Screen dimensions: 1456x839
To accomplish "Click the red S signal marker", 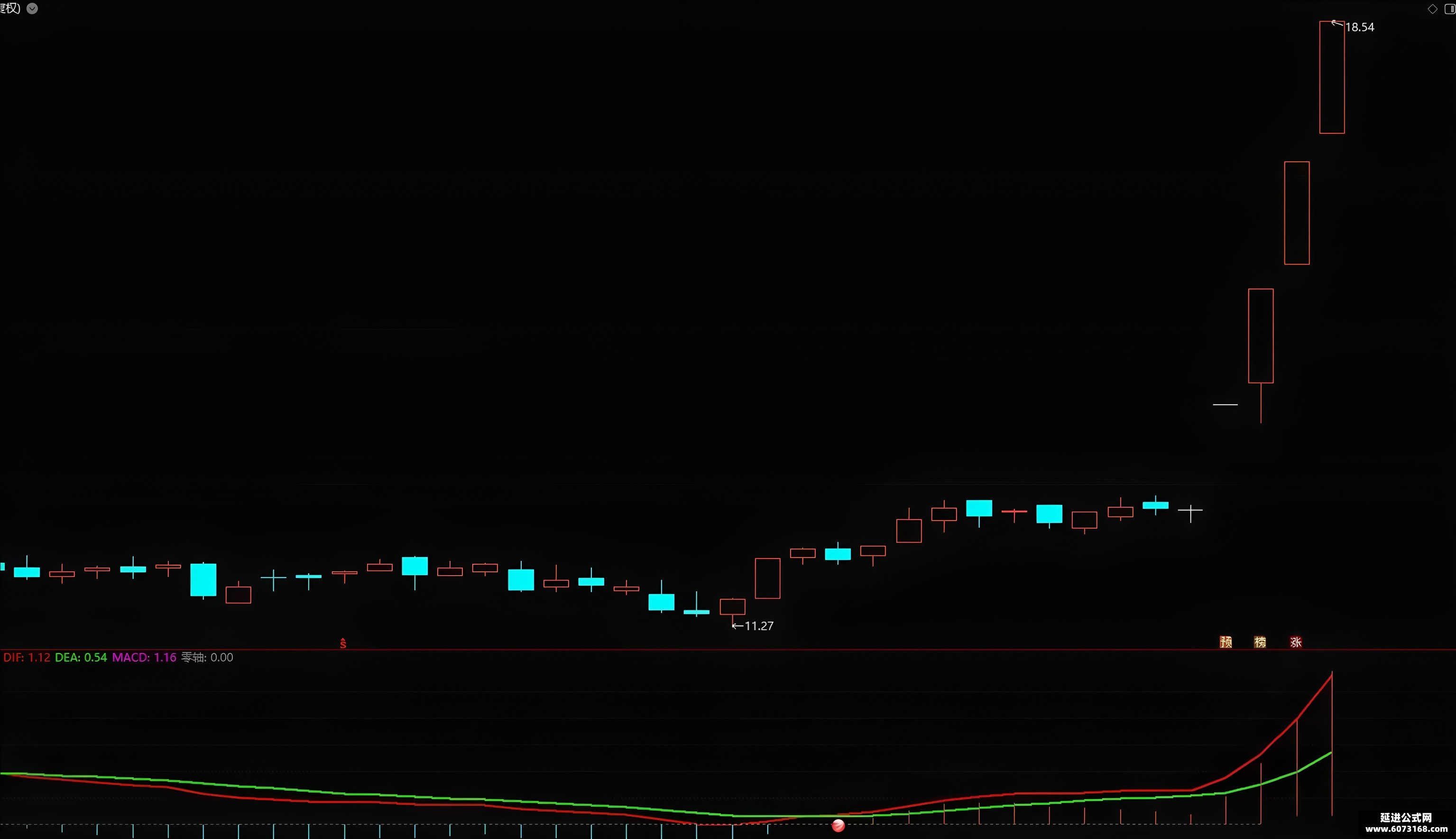I will (343, 643).
